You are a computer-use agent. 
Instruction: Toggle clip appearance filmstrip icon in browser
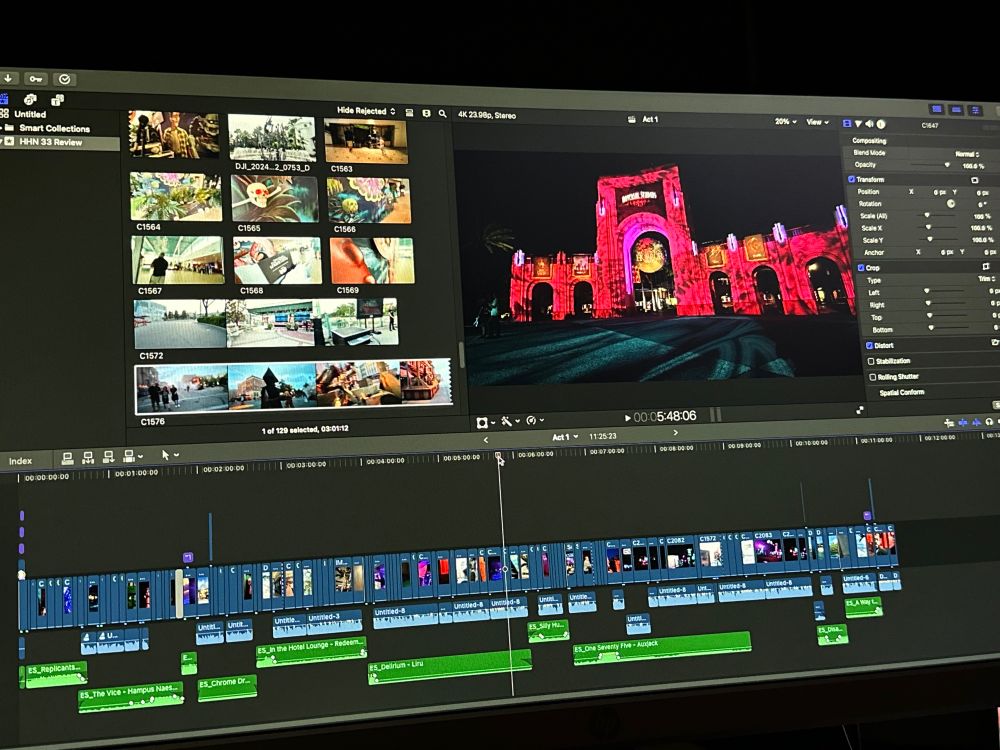pos(409,113)
